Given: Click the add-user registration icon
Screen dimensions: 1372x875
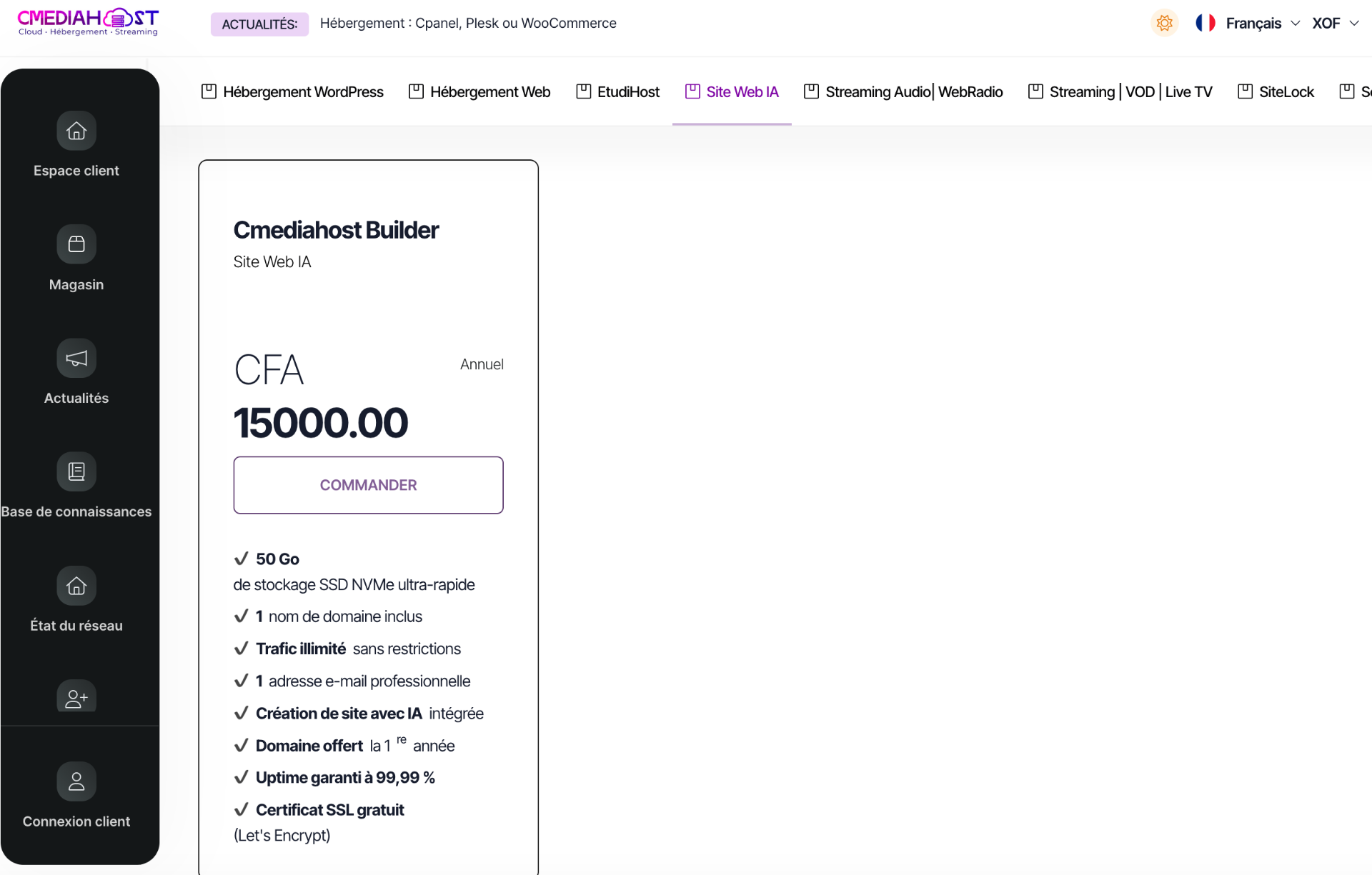Looking at the screenshot, I should click(76, 697).
